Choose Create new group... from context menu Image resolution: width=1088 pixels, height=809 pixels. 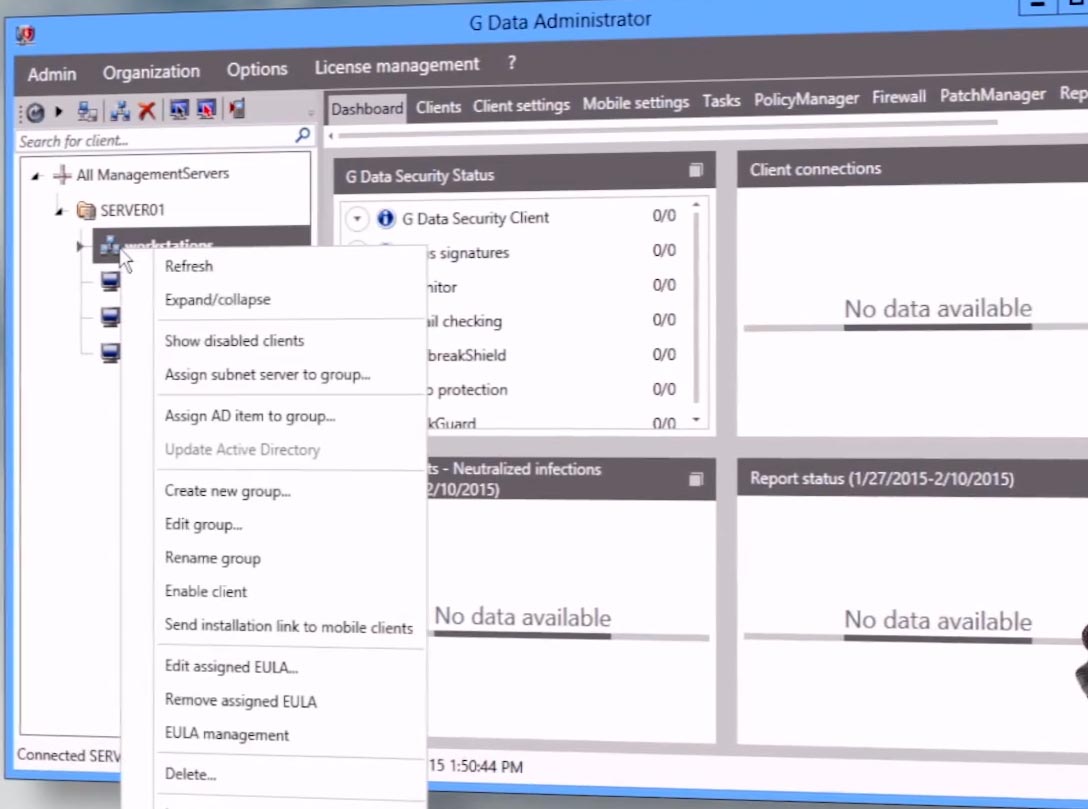tap(228, 491)
